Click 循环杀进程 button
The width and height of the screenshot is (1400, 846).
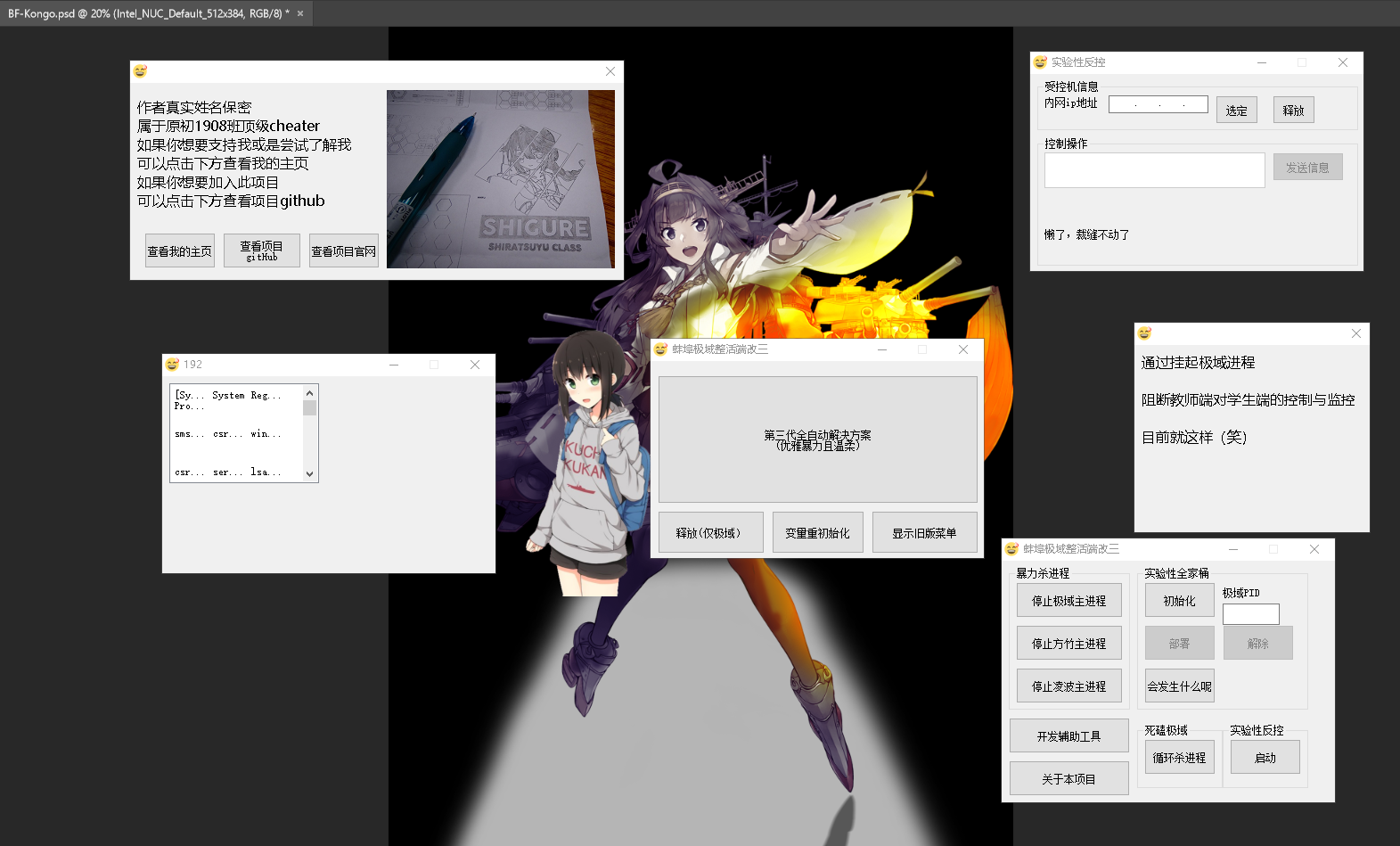point(1180,758)
